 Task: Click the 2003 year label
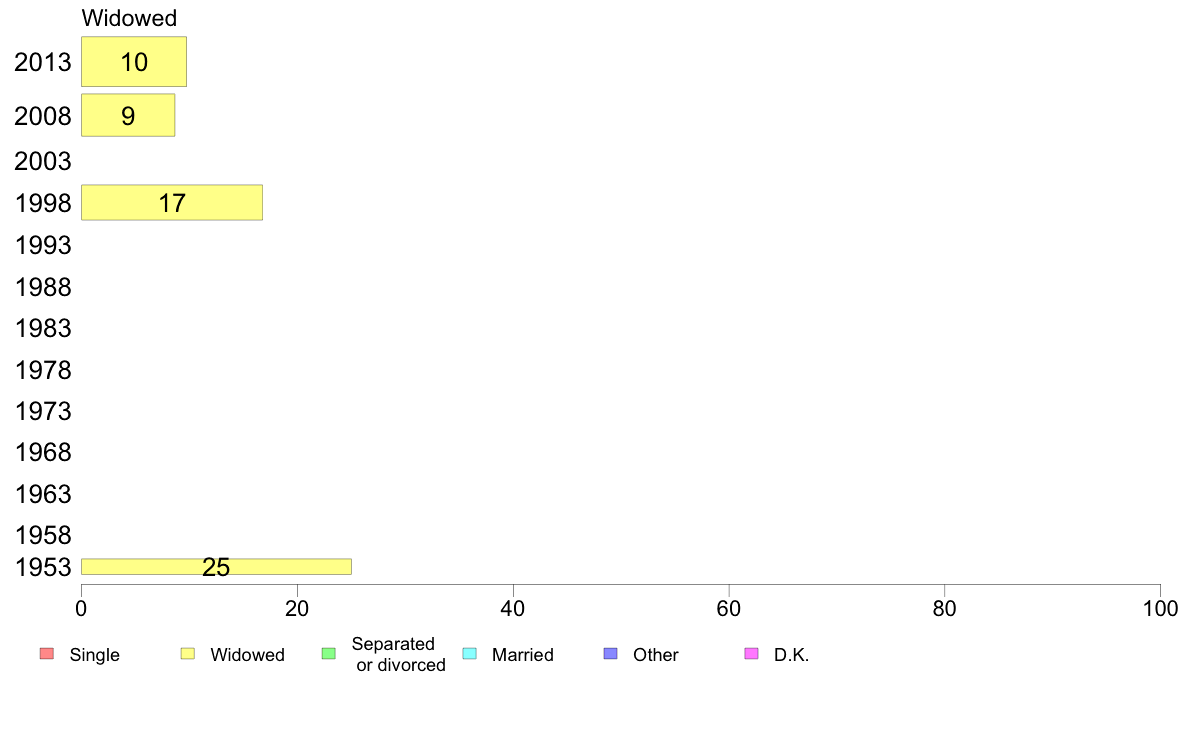click(x=42, y=161)
